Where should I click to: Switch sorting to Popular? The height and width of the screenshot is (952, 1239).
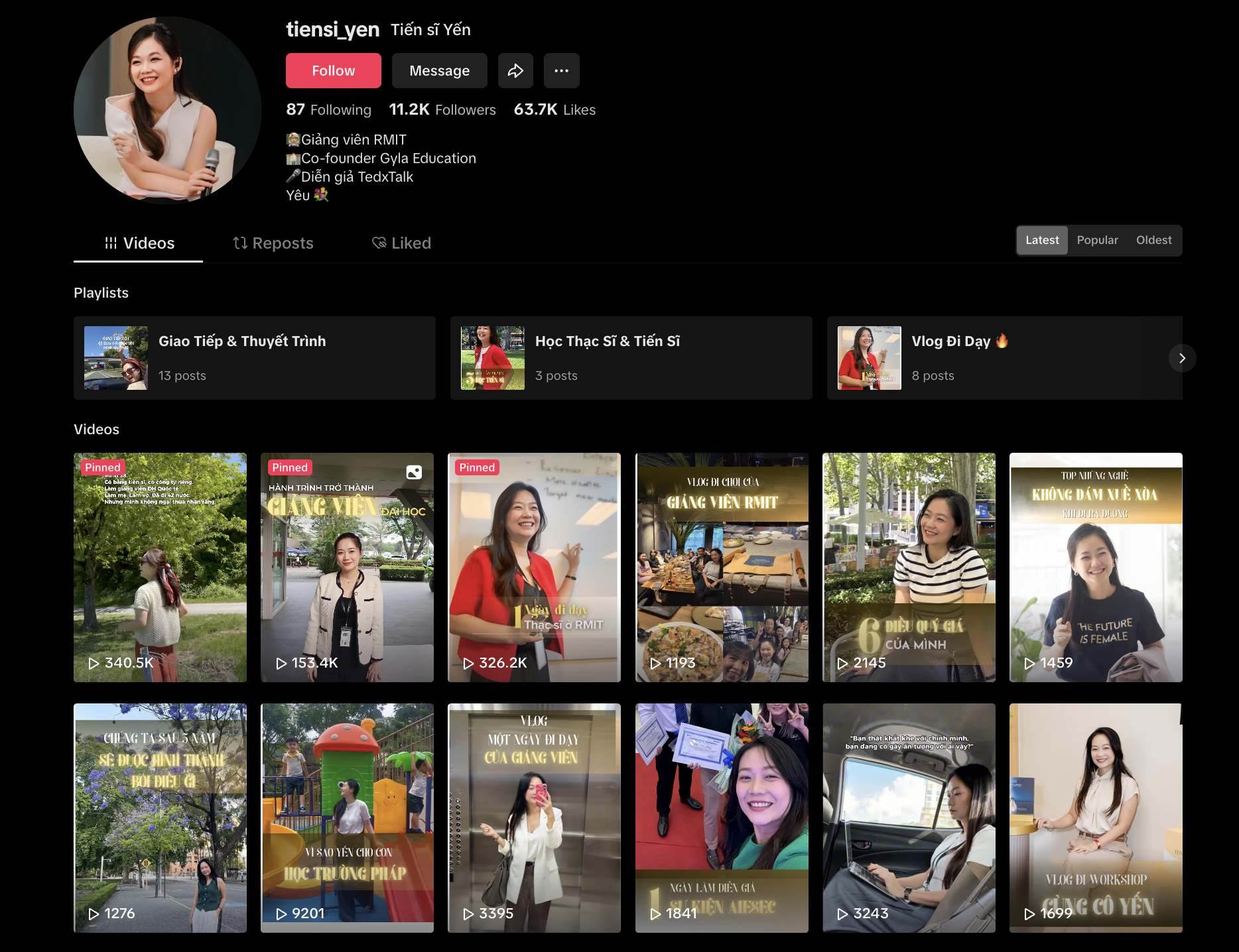(1097, 240)
